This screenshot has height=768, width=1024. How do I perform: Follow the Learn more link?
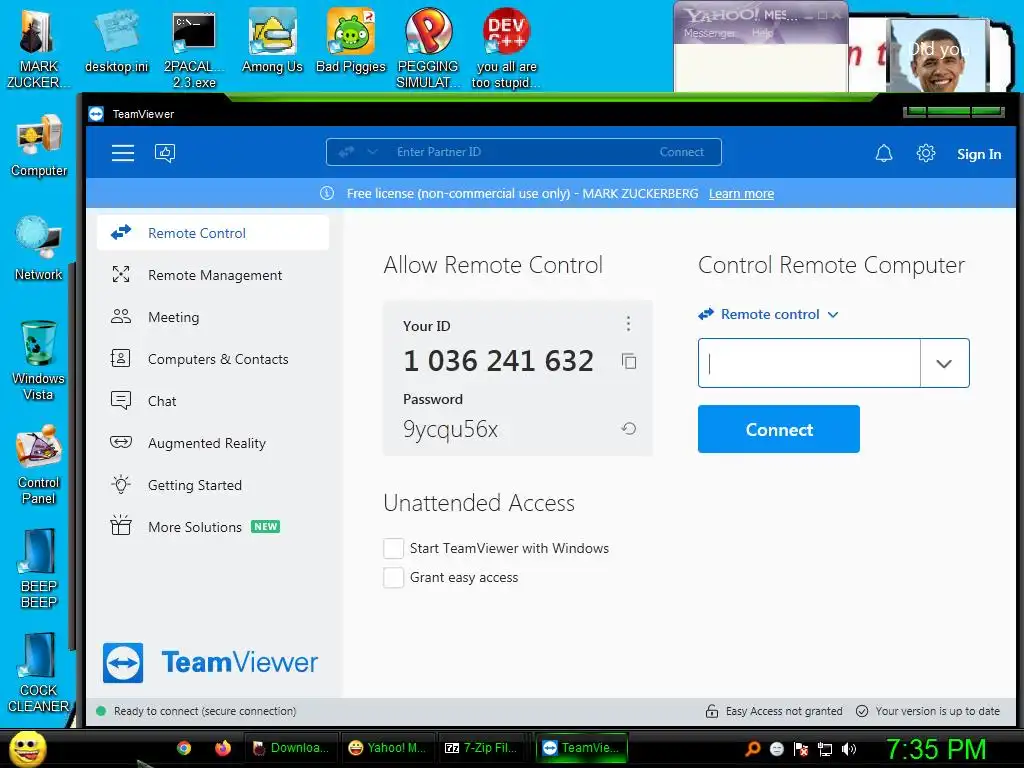(741, 193)
